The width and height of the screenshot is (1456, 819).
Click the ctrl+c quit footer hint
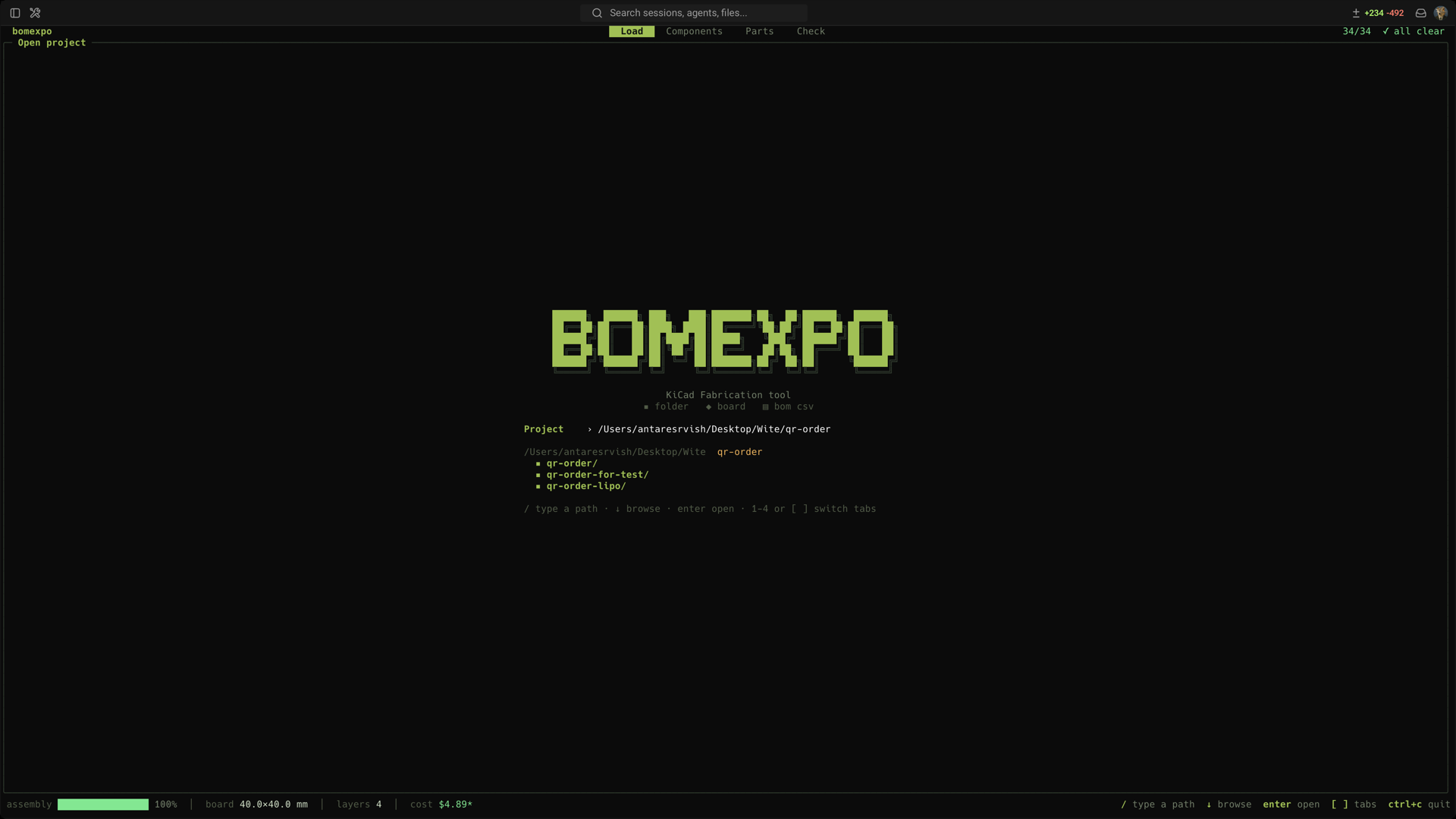click(1419, 805)
